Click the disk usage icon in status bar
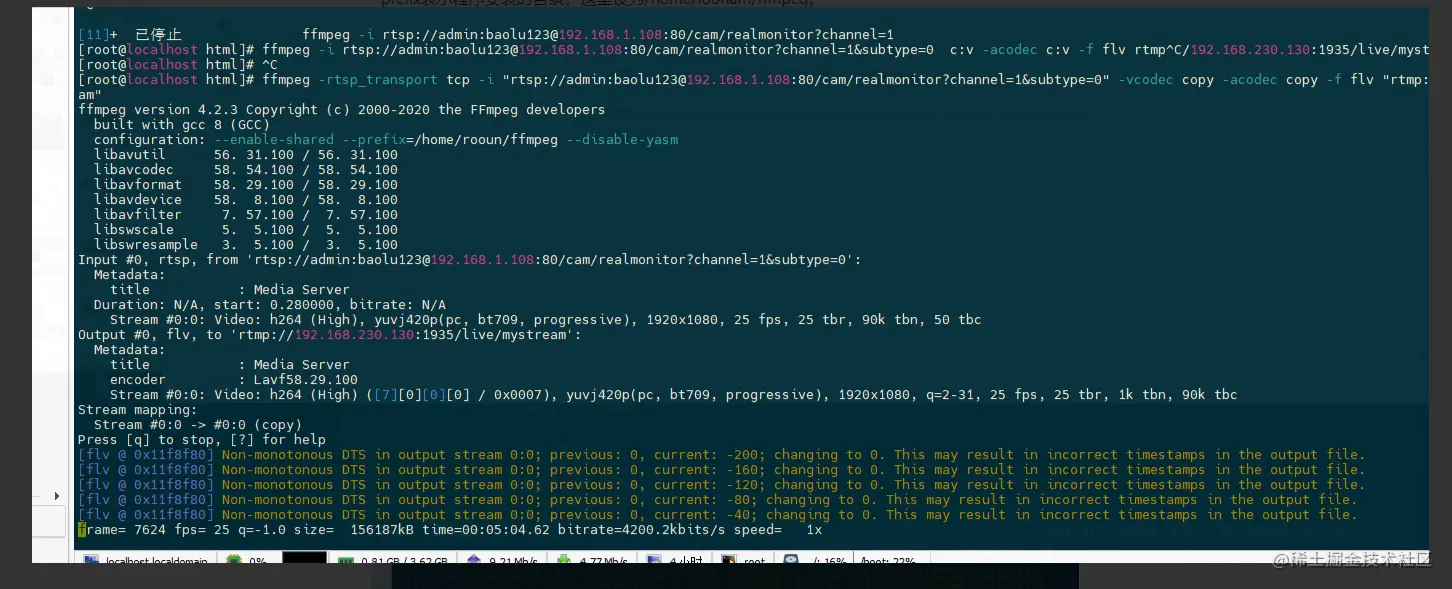Image resolution: width=1452 pixels, height=589 pixels. click(791, 561)
